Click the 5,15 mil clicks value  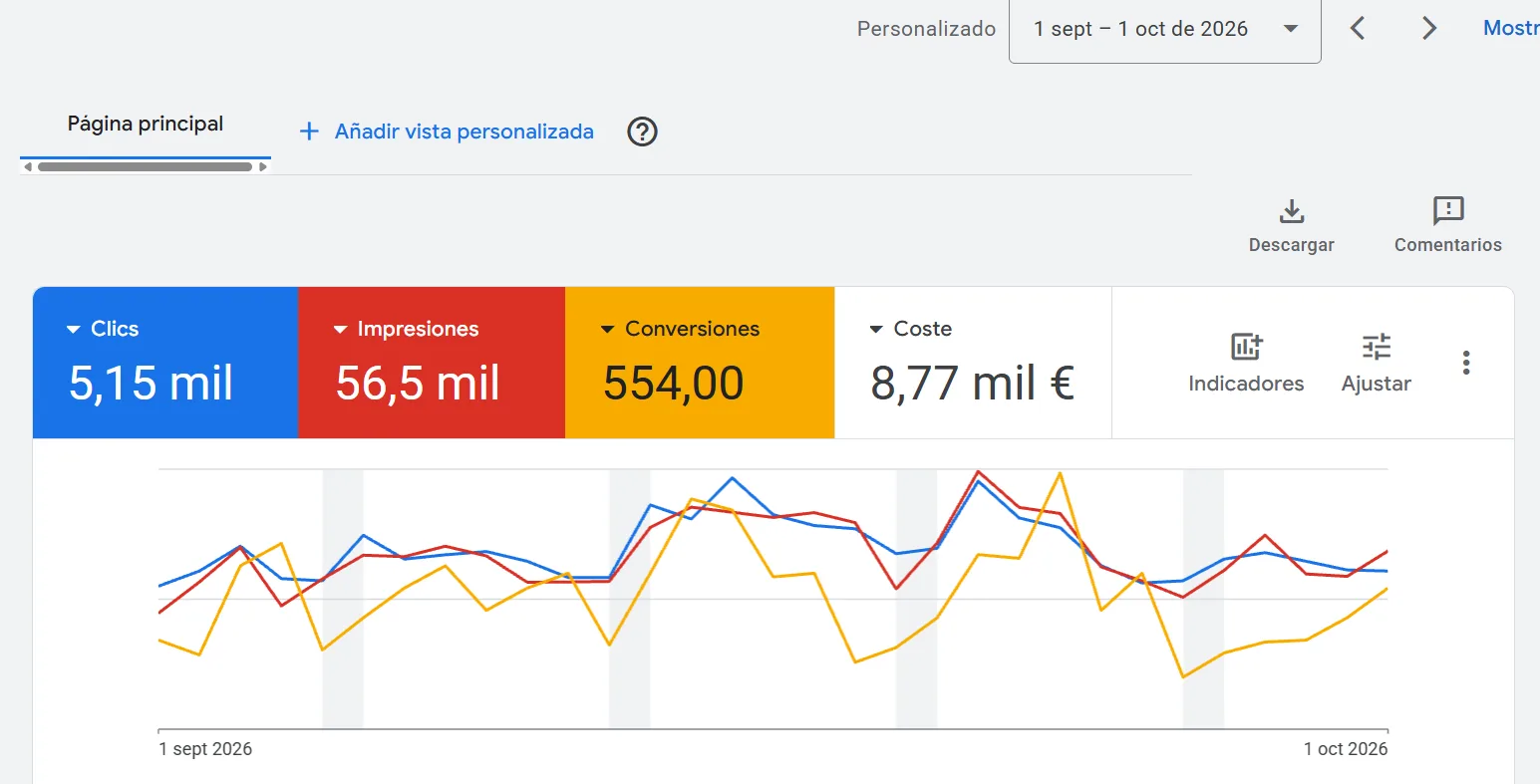pyautogui.click(x=151, y=384)
